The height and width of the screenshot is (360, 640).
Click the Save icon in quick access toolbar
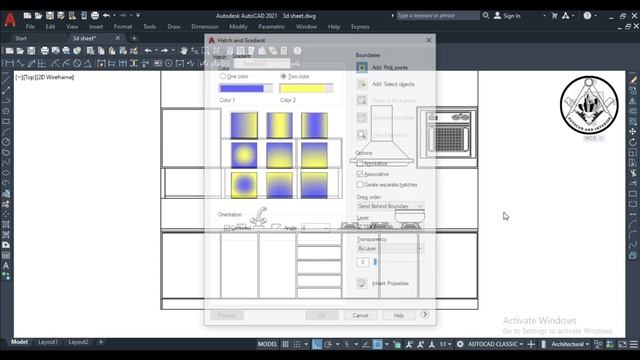click(x=50, y=16)
